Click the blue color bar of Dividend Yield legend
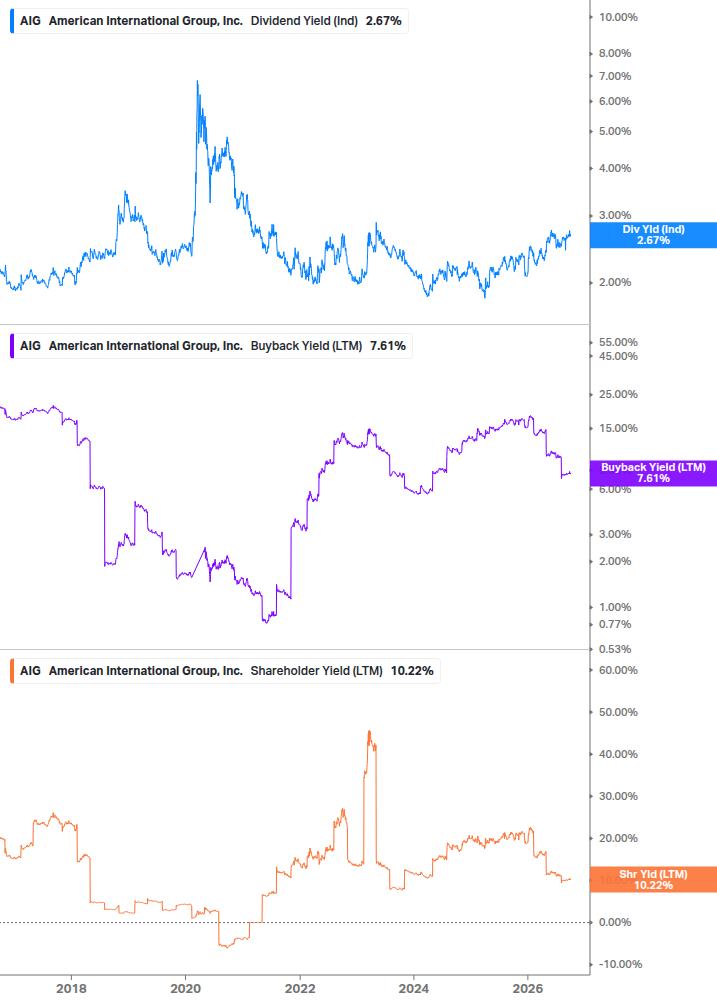 pos(12,21)
